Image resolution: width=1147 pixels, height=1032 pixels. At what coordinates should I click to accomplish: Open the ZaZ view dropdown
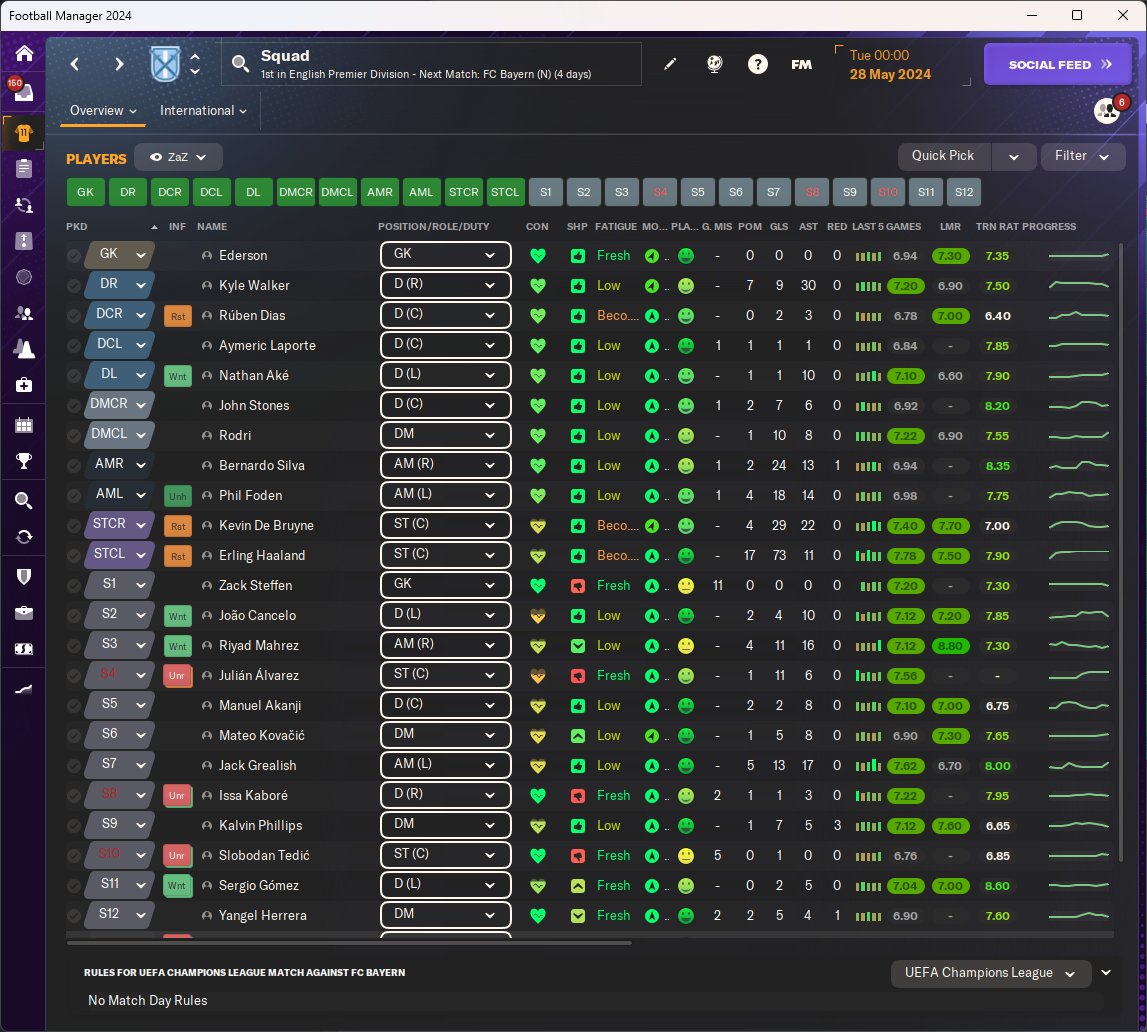pyautogui.click(x=178, y=157)
